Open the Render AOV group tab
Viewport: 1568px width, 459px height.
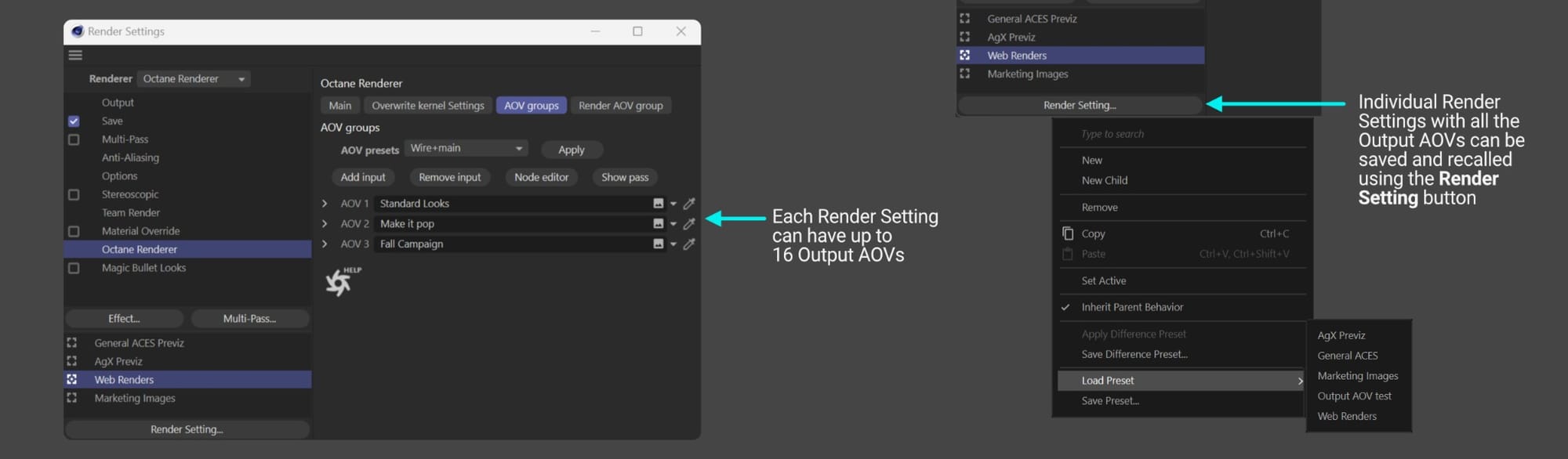[x=621, y=106]
